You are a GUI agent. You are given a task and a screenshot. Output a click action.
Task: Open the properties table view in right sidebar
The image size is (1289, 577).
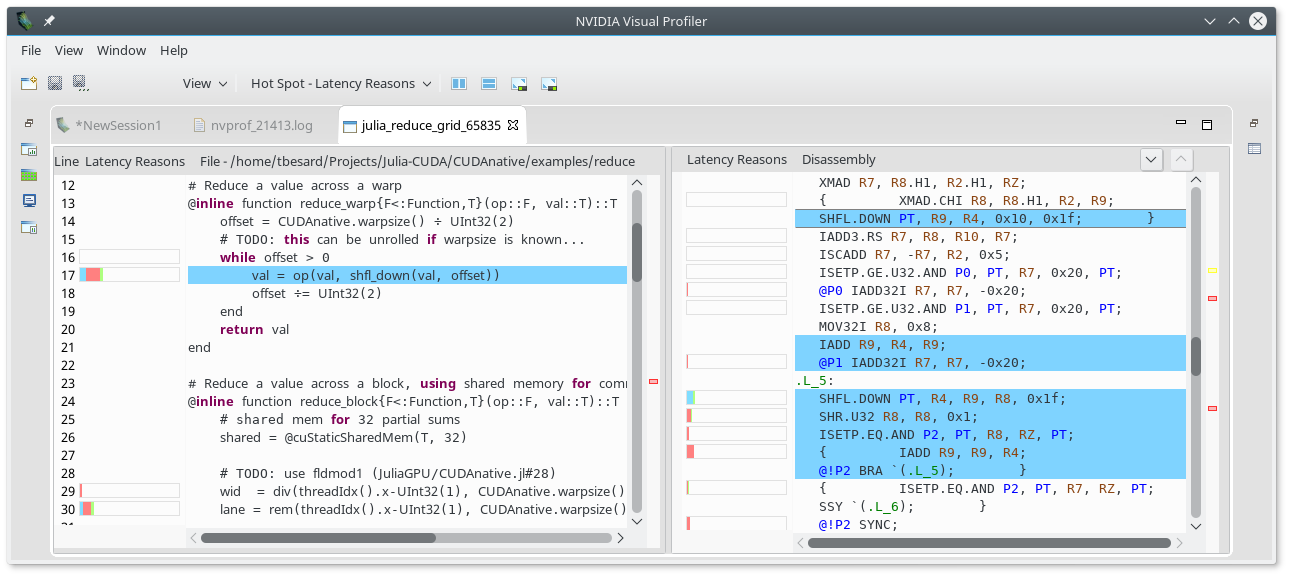coord(1254,149)
